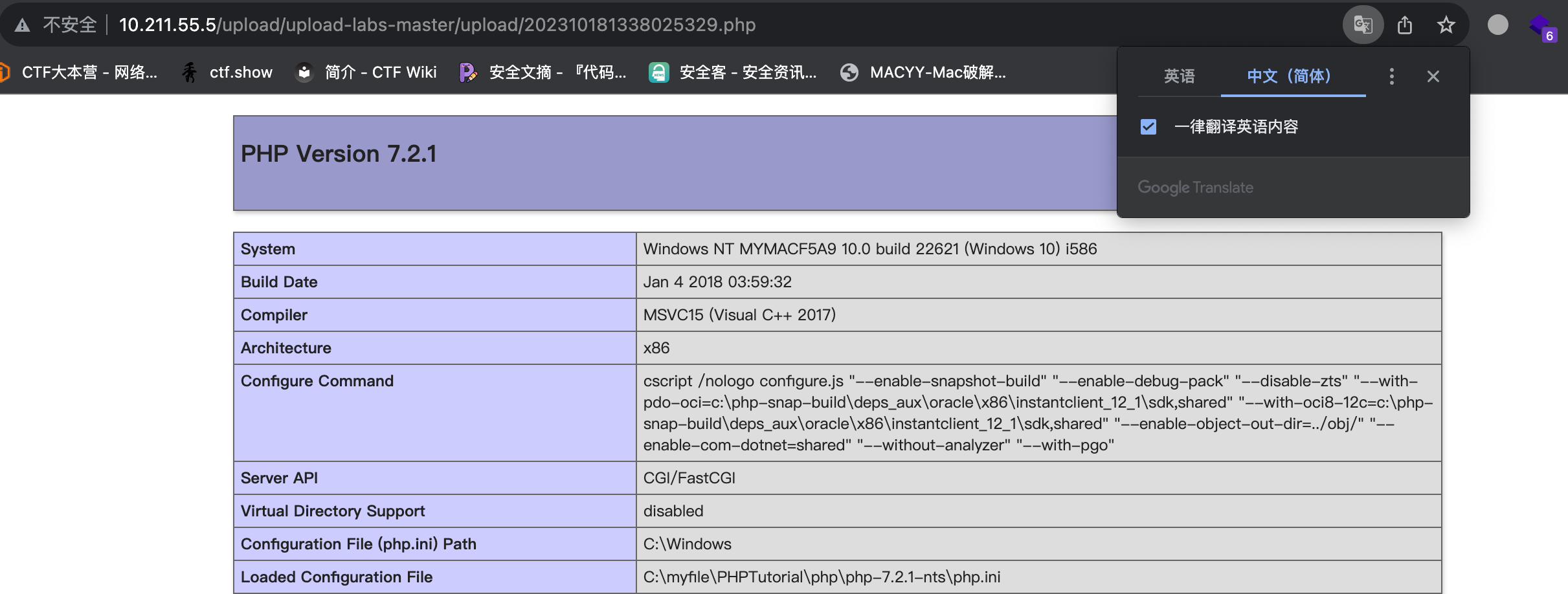Click the not-secure warning triangle icon
1568x594 pixels.
coord(23,25)
